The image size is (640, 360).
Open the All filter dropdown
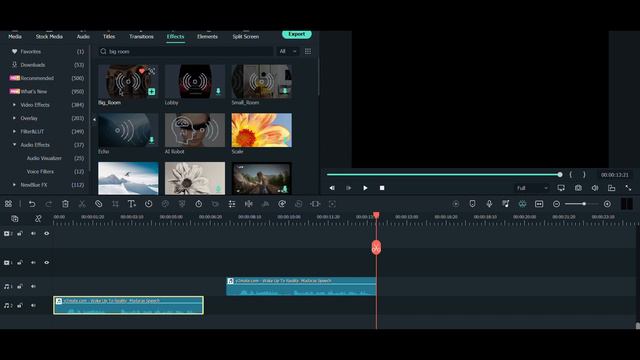[x=287, y=51]
